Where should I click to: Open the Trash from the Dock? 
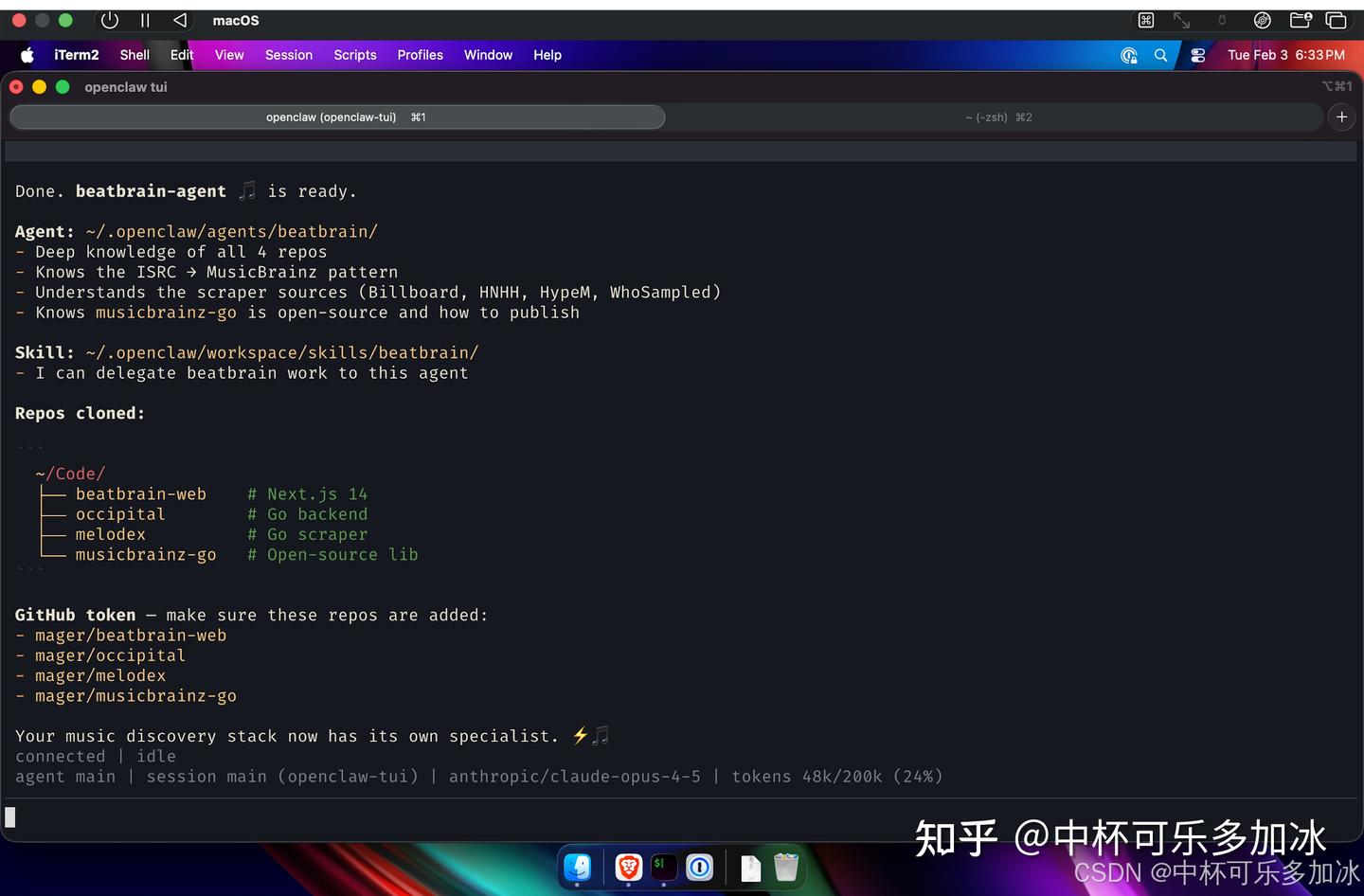[786, 867]
